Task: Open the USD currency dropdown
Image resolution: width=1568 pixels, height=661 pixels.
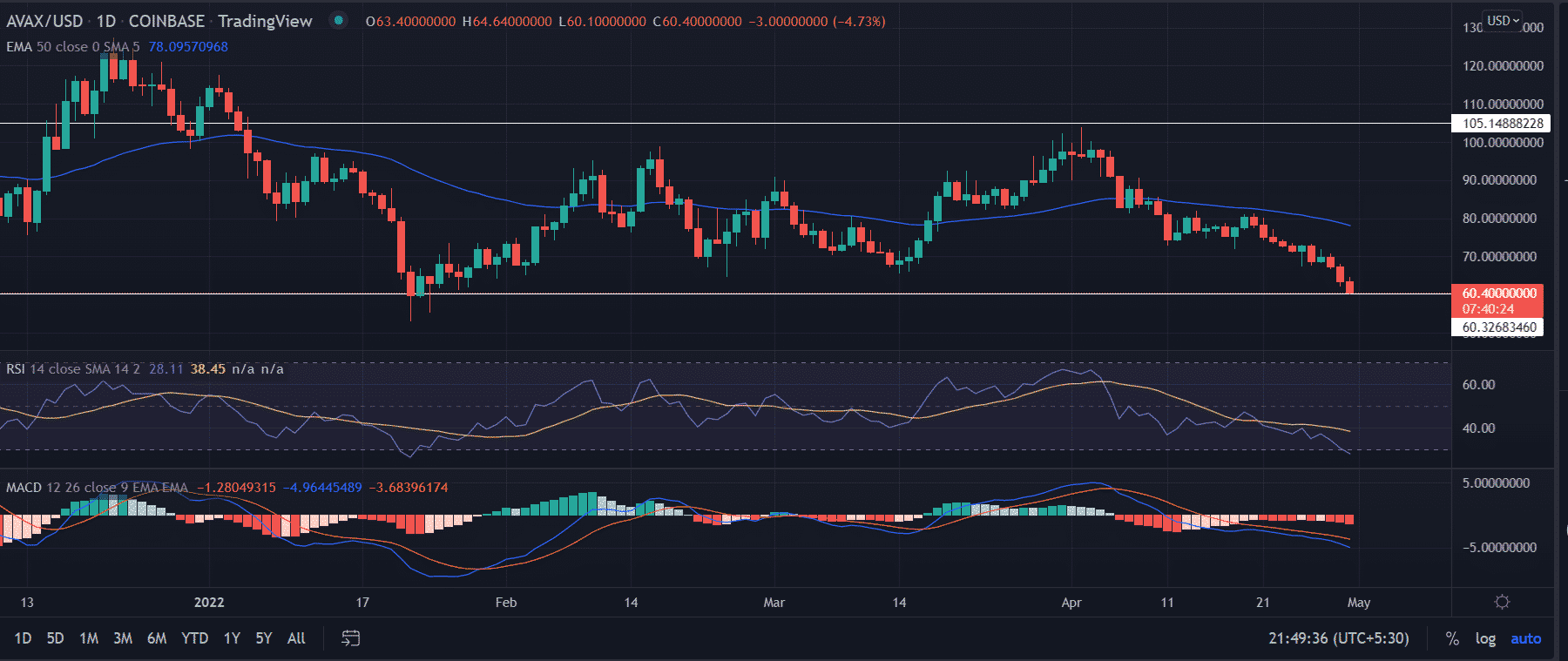Action: point(1503,20)
